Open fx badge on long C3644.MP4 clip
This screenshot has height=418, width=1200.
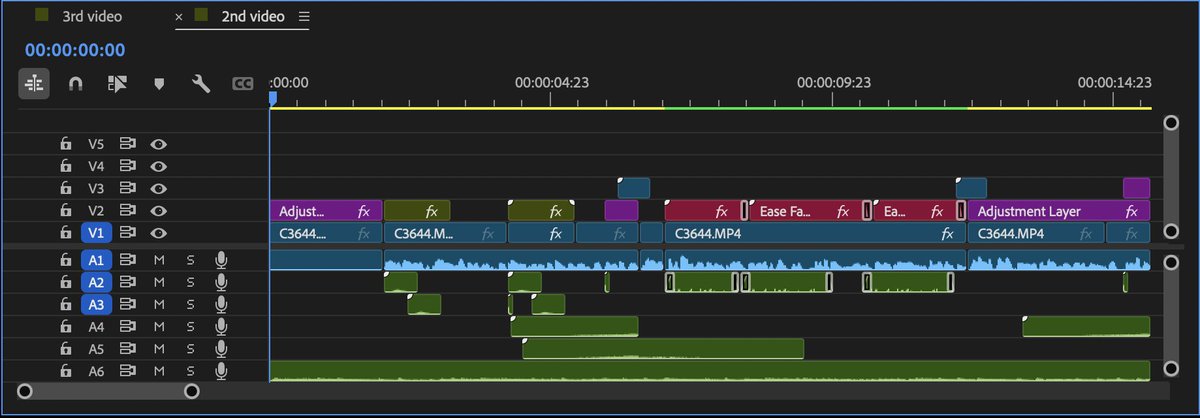pyautogui.click(x=946, y=233)
